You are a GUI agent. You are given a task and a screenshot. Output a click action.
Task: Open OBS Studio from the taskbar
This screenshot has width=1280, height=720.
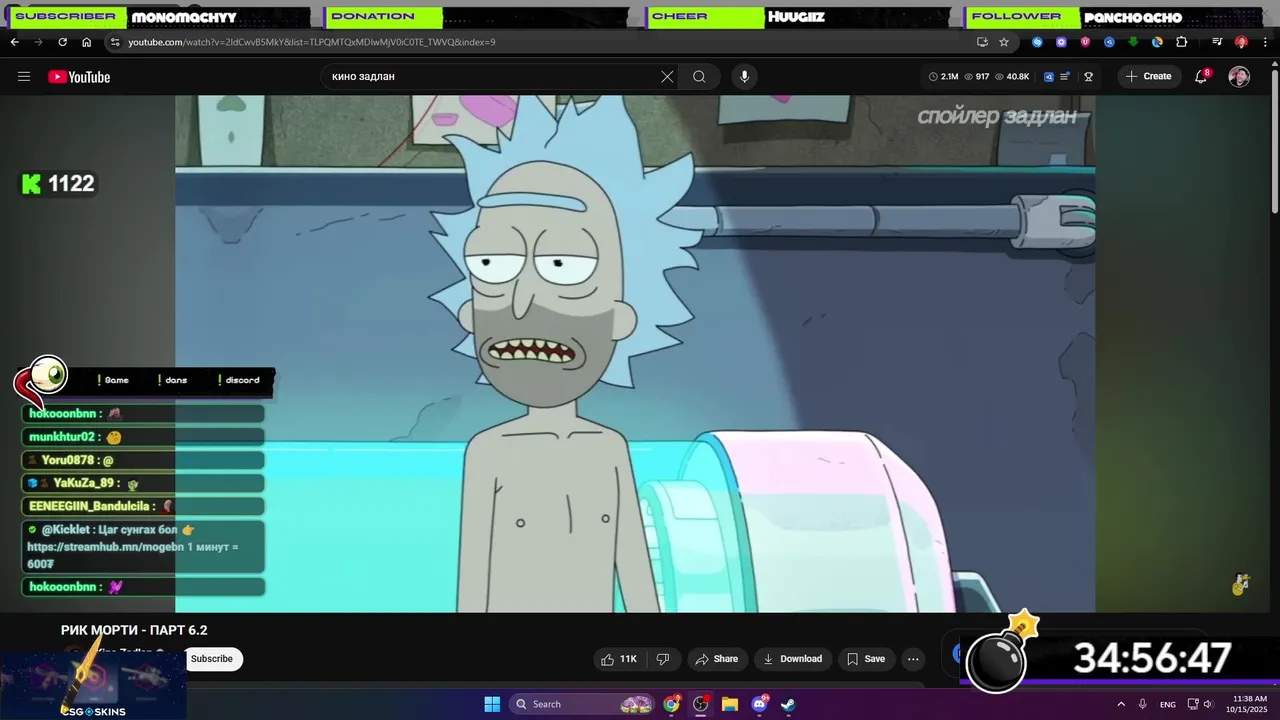click(x=701, y=704)
